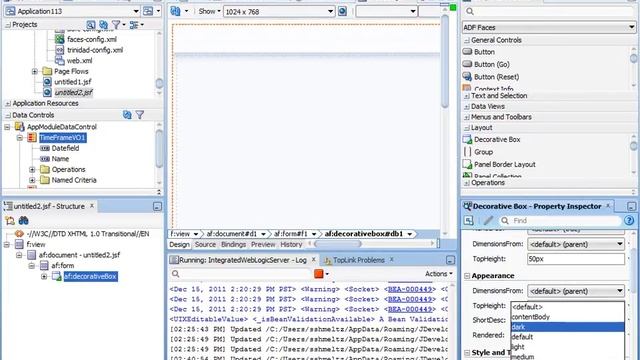The image size is (640, 360).
Task: Expand the af:decorativeBox node
Action: point(44,277)
